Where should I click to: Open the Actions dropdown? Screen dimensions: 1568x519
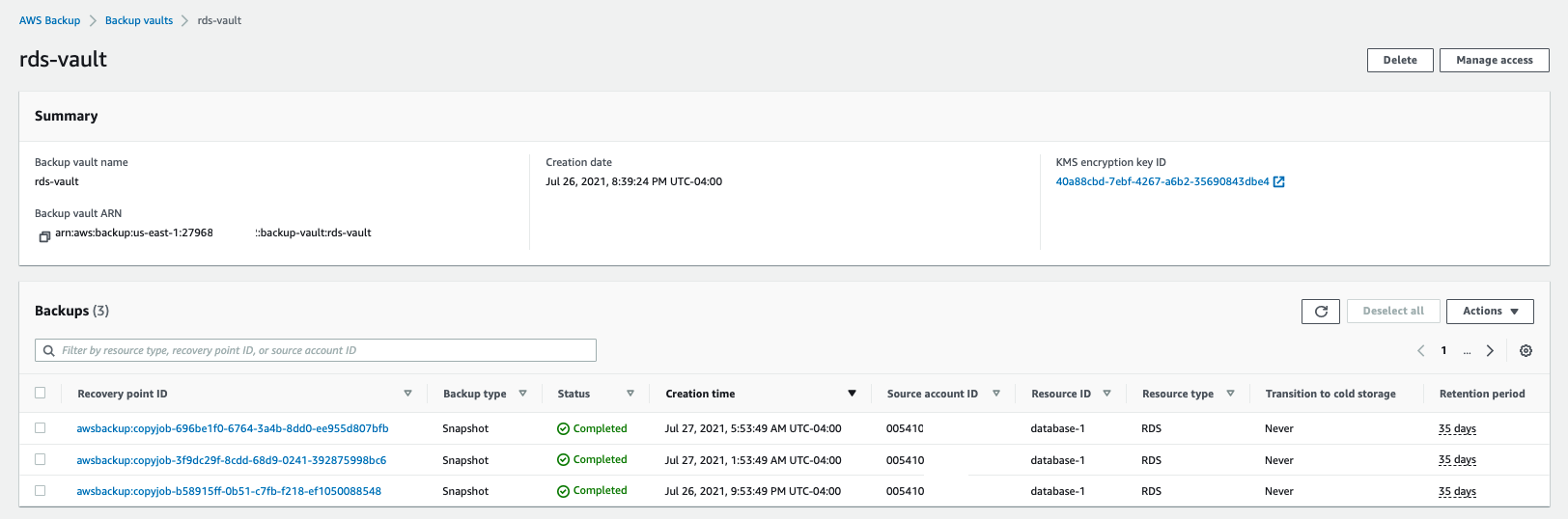point(1491,312)
